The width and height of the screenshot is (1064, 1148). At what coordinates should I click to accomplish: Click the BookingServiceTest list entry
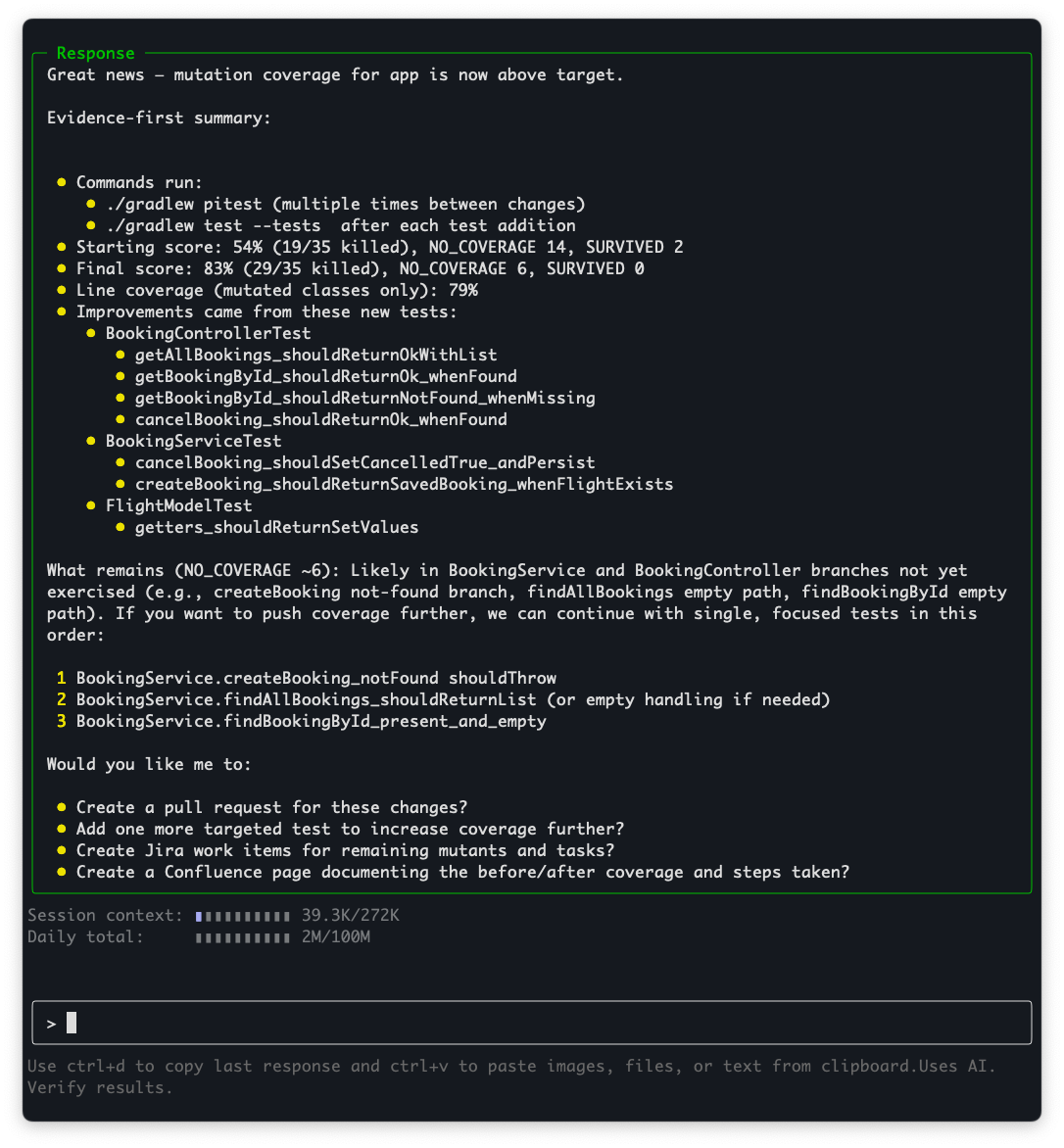(x=193, y=441)
